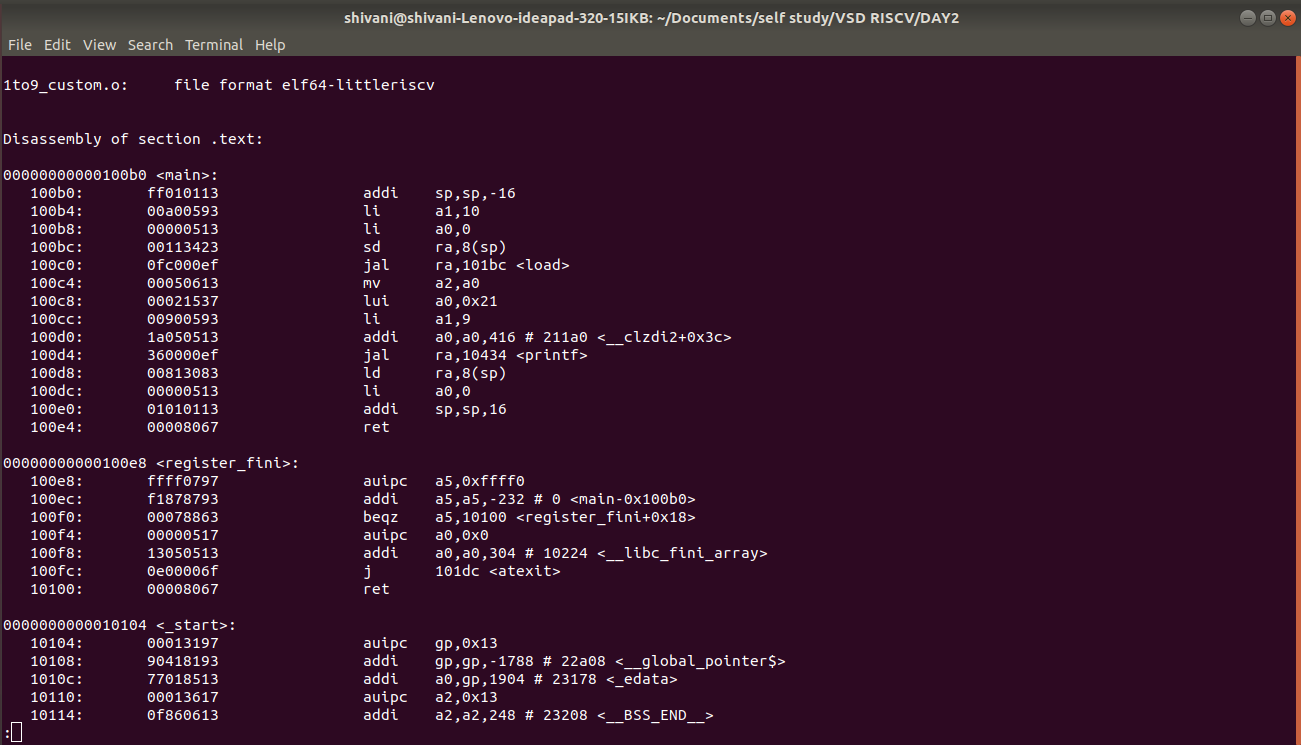Click the 'li a1,10' instruction
1301x745 pixels.
click(x=421, y=211)
